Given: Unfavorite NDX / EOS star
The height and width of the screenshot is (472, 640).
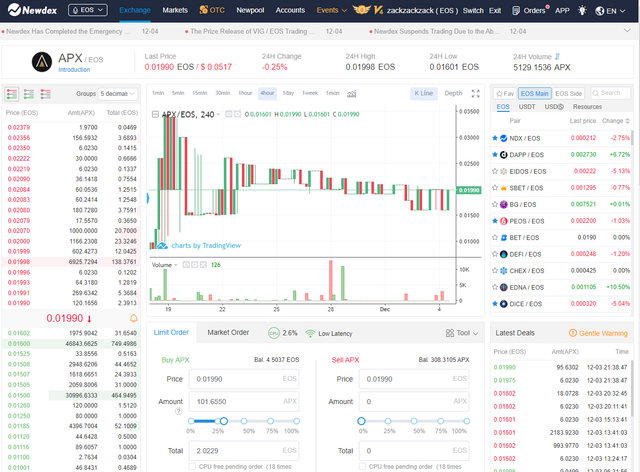Looking at the screenshot, I should click(x=495, y=138).
